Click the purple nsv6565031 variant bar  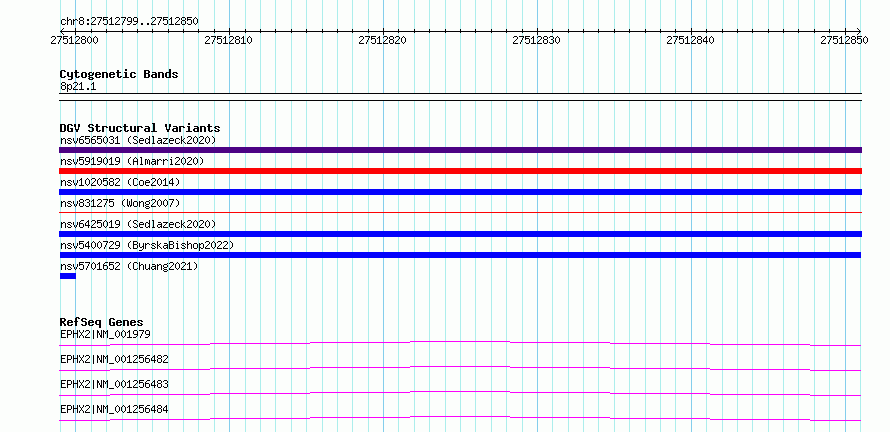[460, 150]
